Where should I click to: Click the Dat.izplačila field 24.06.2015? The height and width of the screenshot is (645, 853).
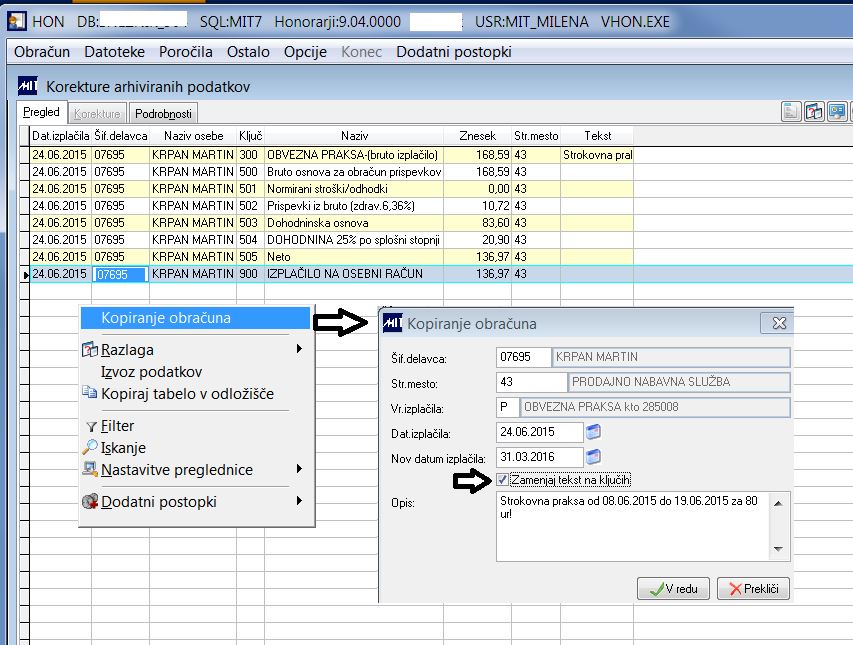point(540,432)
